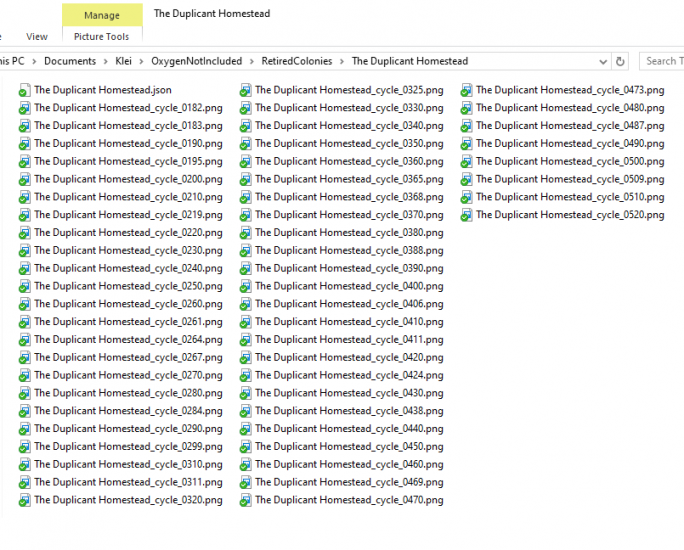Open The Duplicant Homestead.json file icon
The image size is (684, 550).
[25, 90]
